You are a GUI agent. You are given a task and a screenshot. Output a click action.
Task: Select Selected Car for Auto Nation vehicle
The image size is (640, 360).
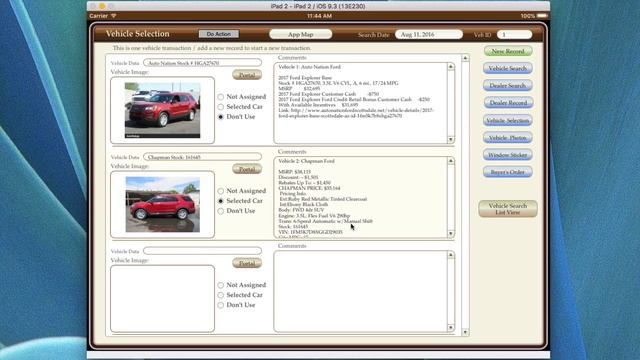(x=221, y=107)
